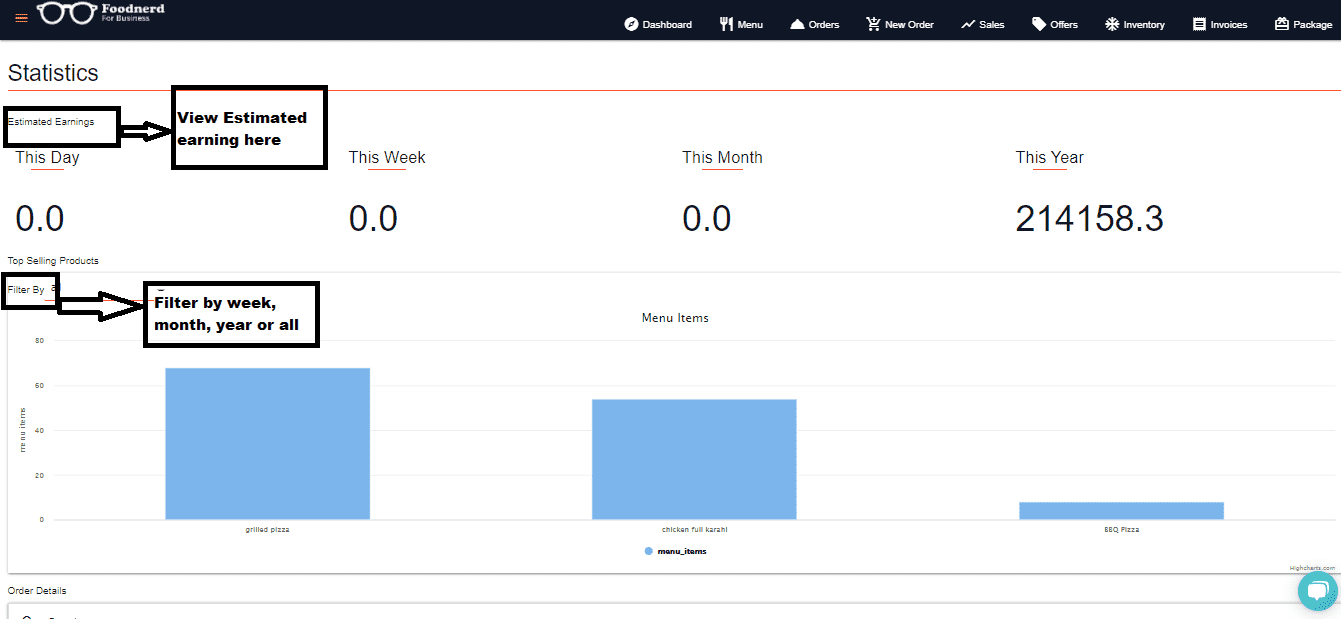Open the hamburger menu icon
This screenshot has height=619, width=1341.
tap(21, 19)
